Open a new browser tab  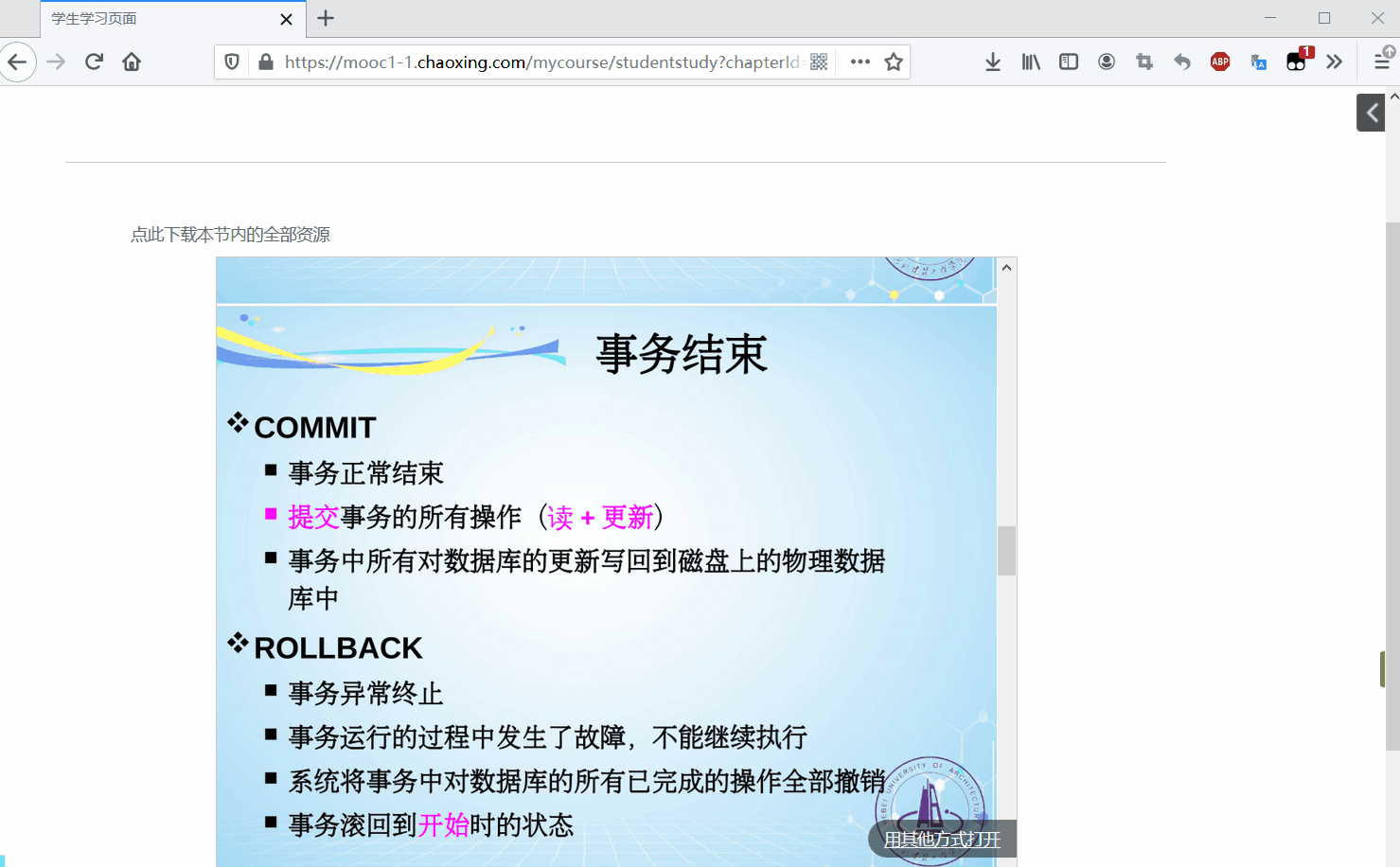[x=326, y=18]
